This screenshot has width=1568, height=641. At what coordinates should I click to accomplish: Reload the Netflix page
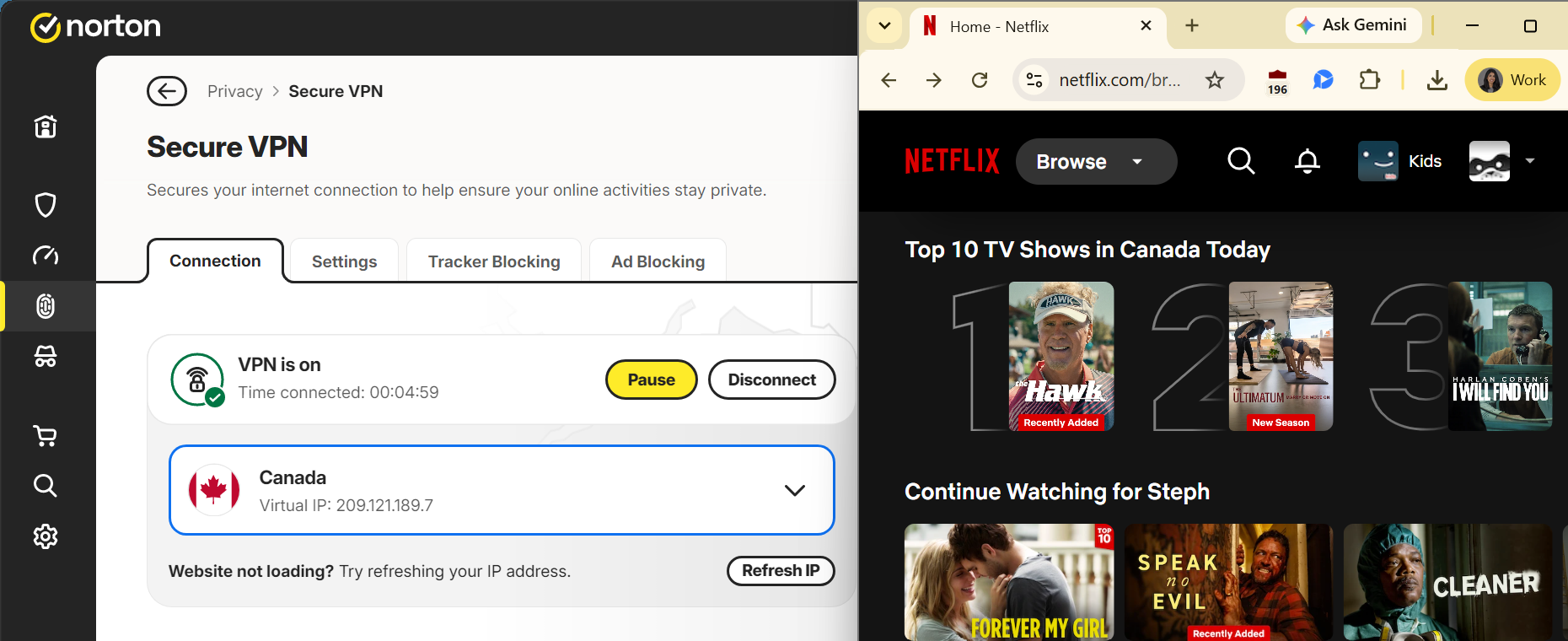[980, 80]
